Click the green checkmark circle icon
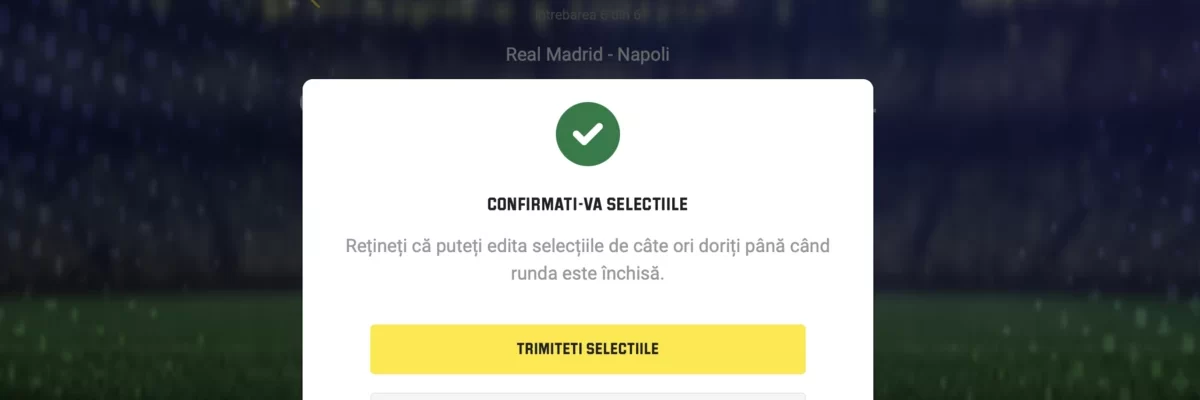 (x=588, y=134)
